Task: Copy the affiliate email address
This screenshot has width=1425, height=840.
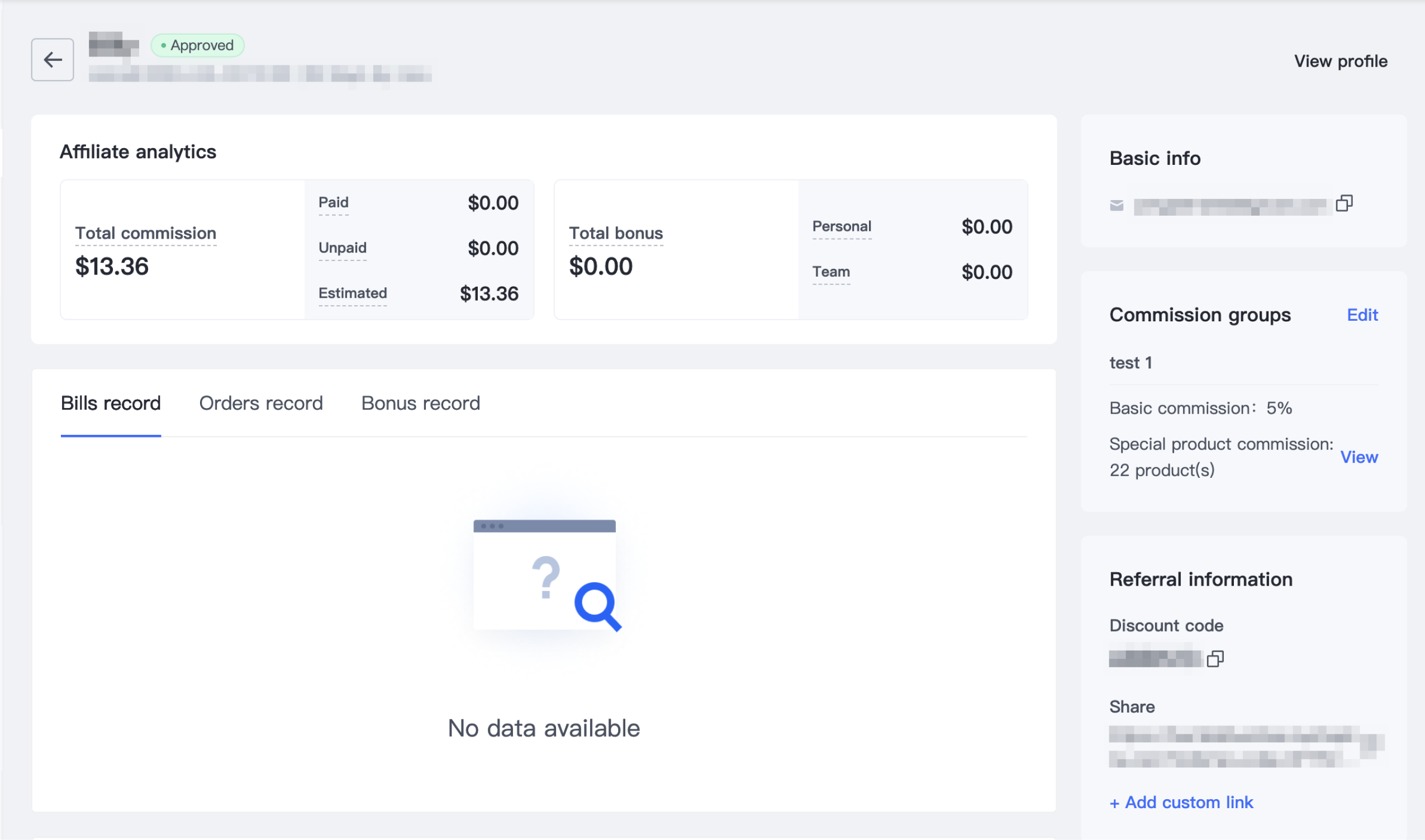Action: pos(1344,203)
